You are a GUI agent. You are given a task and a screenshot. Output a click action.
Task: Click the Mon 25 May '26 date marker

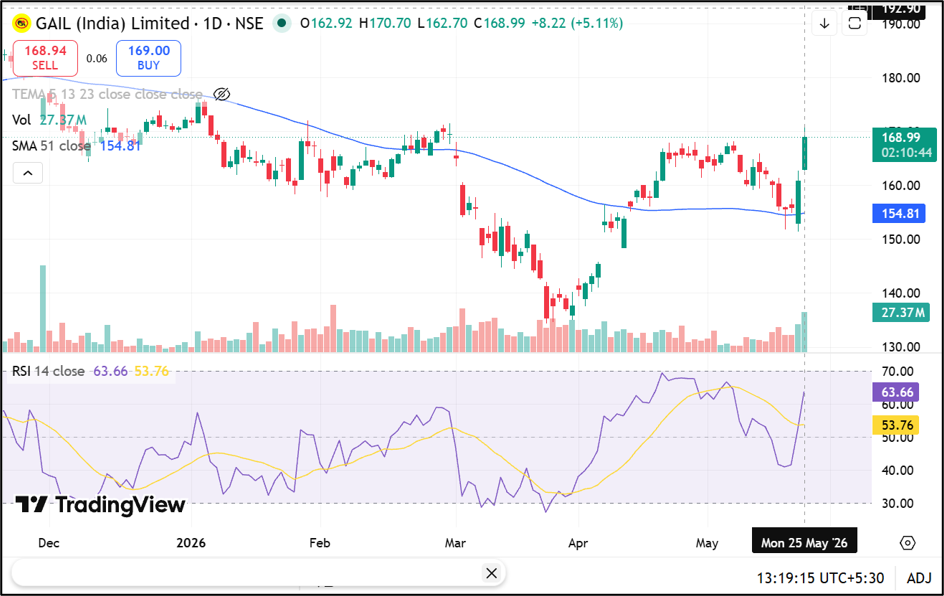pyautogui.click(x=804, y=542)
